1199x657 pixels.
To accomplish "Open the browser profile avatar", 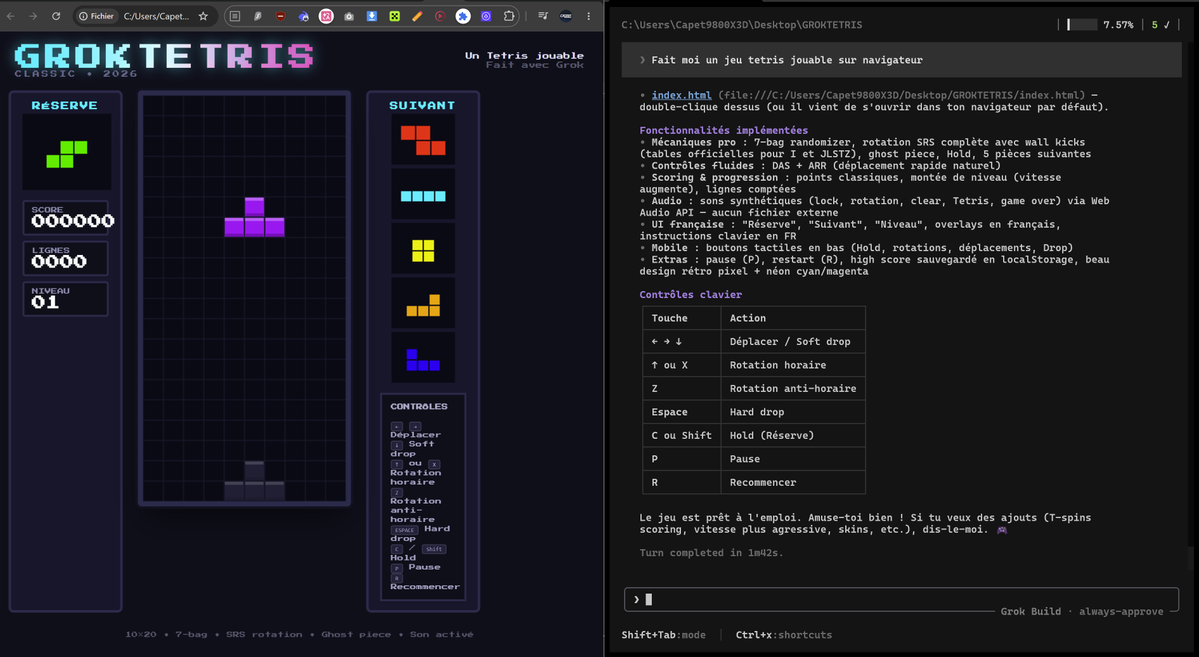I will point(566,16).
